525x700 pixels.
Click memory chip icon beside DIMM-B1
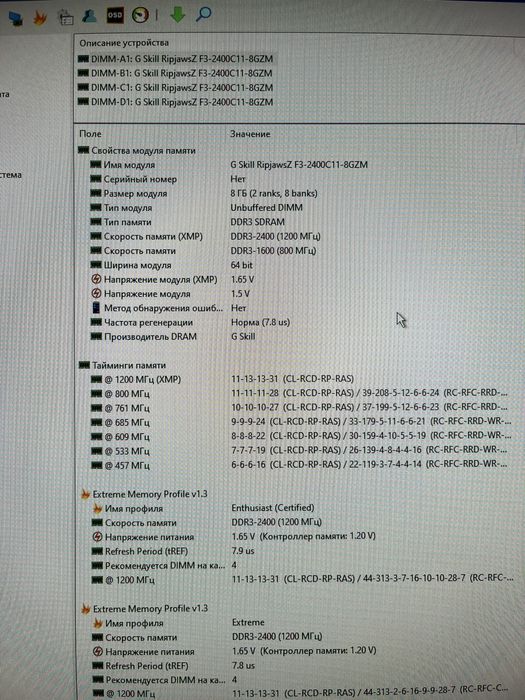[83, 73]
